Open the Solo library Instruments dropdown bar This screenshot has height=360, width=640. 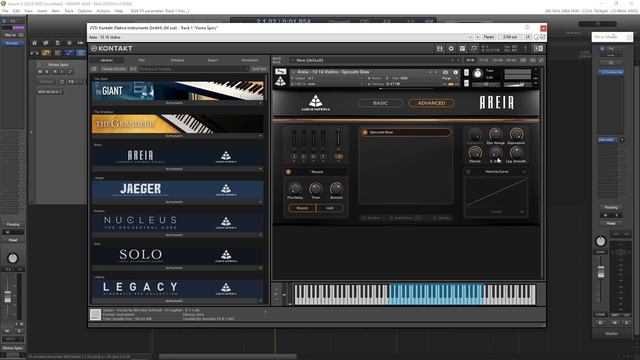click(178, 268)
